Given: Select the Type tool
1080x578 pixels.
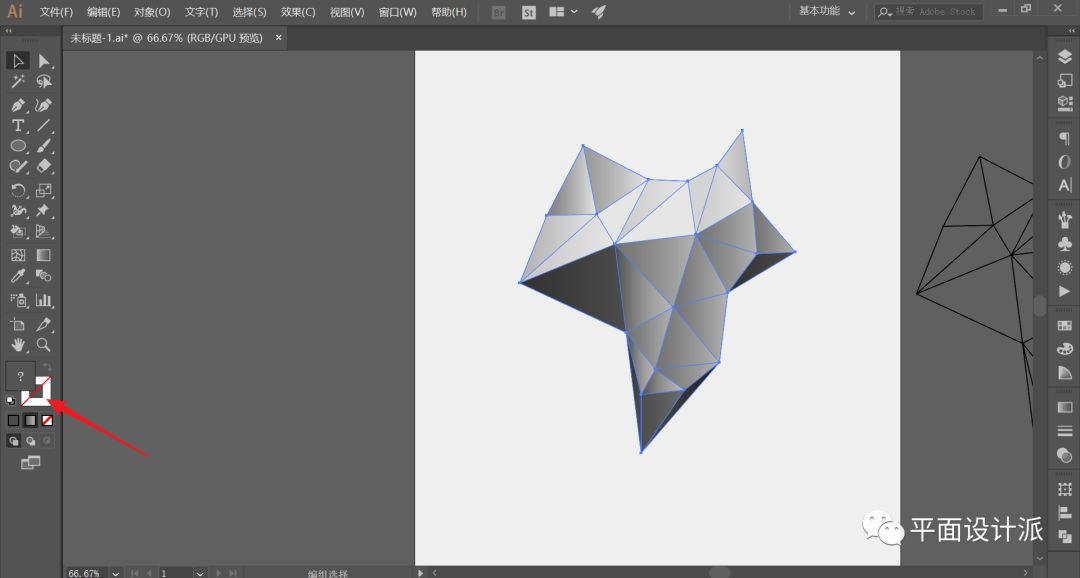Looking at the screenshot, I should (x=18, y=126).
